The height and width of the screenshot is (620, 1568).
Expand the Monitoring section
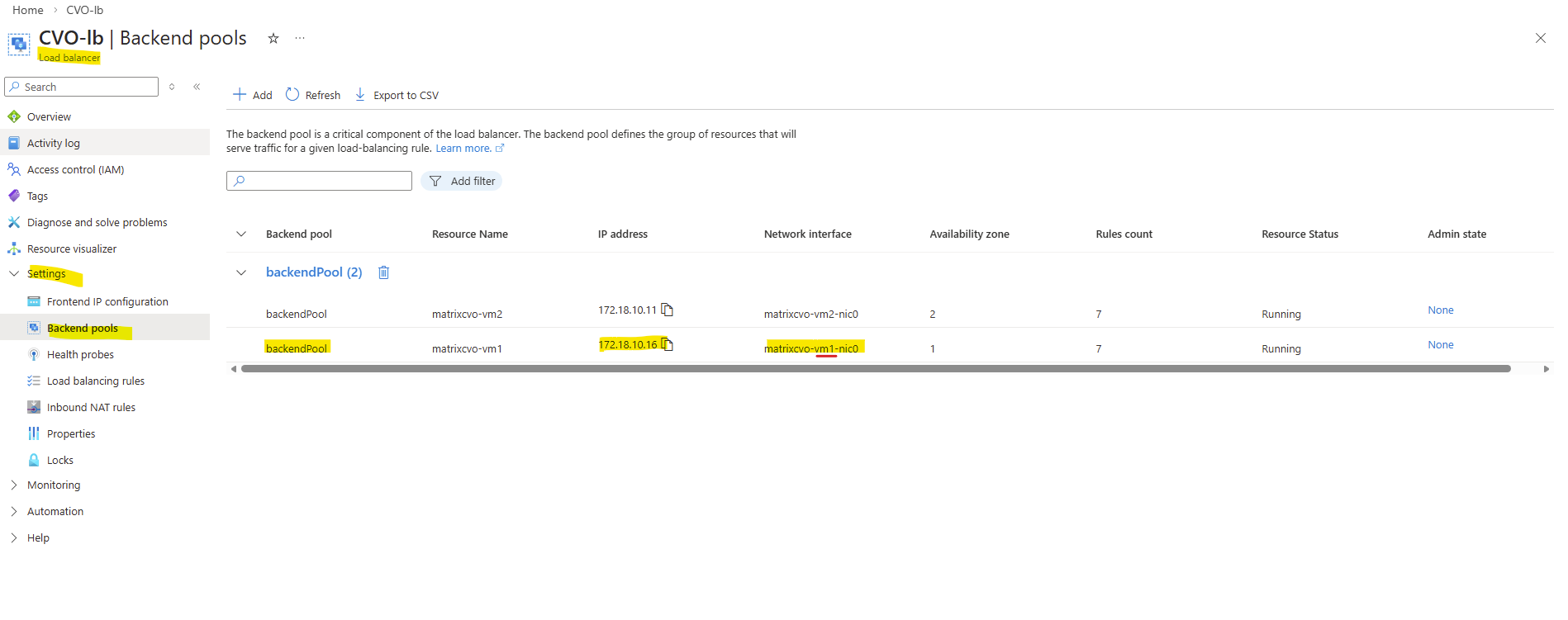[x=14, y=485]
